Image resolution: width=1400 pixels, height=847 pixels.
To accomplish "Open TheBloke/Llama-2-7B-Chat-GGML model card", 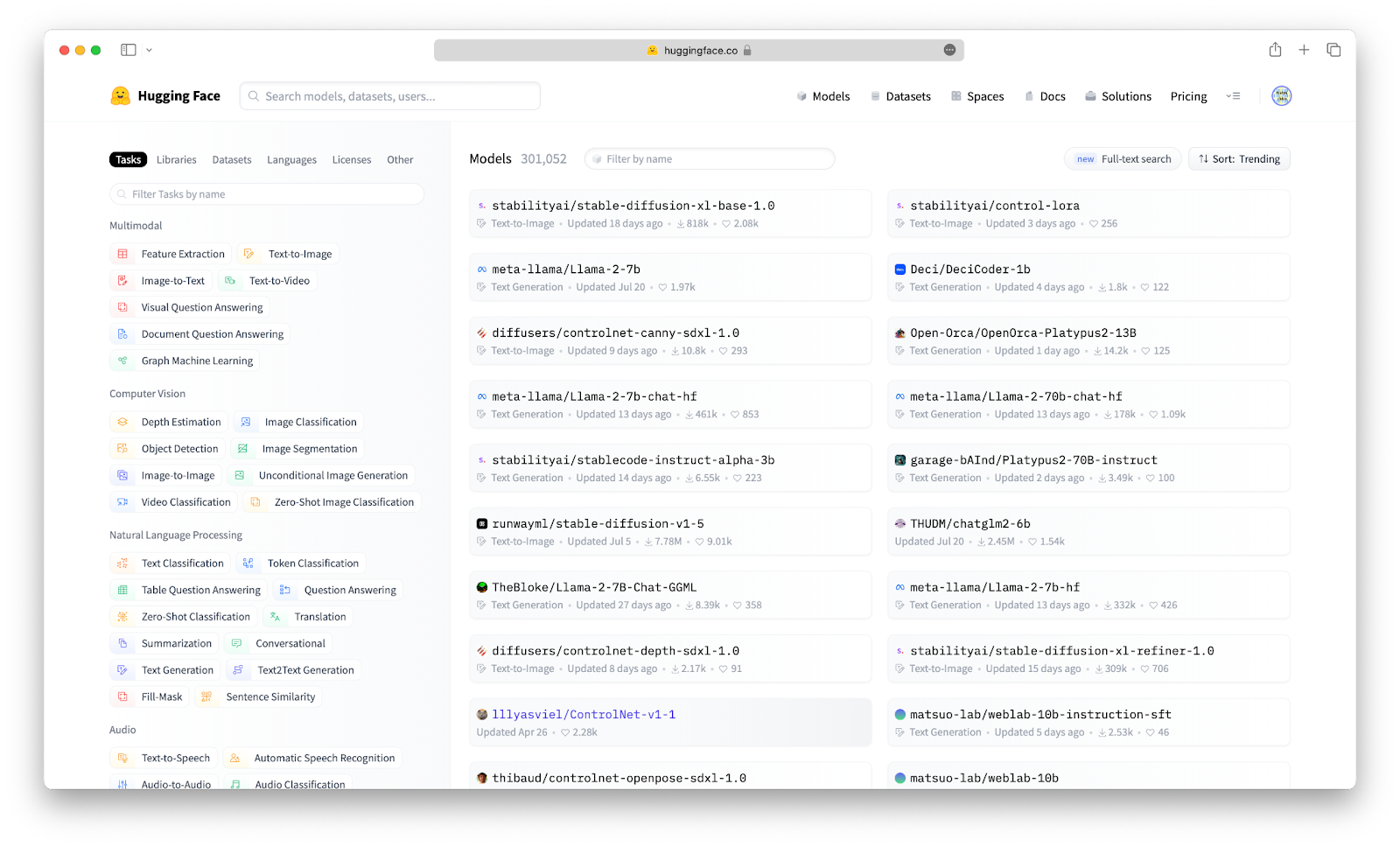I will 670,595.
